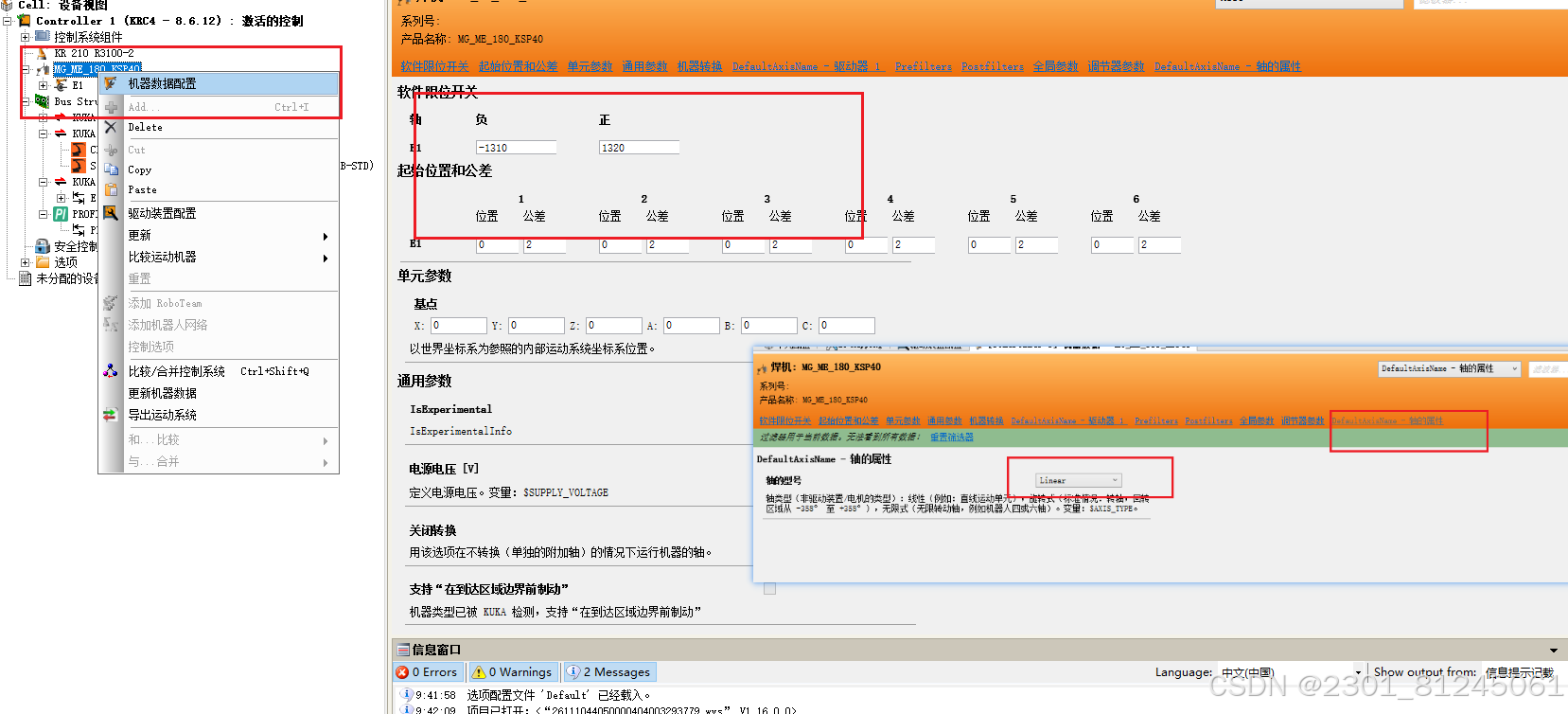Open the 调节器参数 link in top header

pyautogui.click(x=1116, y=66)
